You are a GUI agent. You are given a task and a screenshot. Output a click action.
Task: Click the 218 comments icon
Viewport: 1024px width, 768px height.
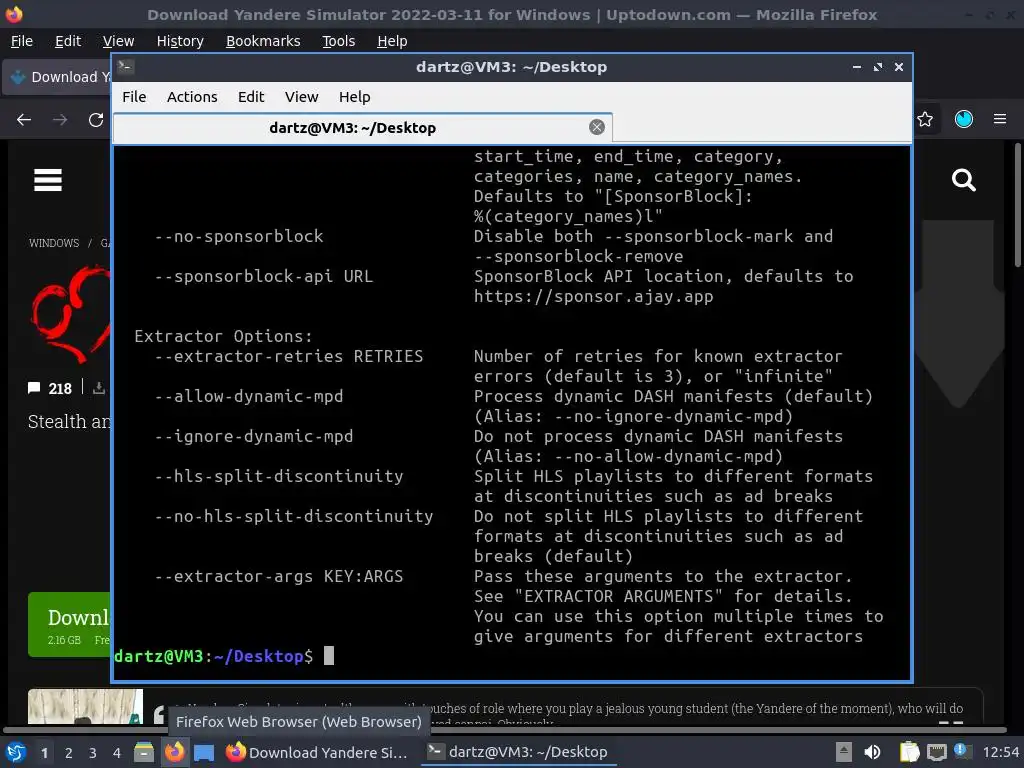click(34, 388)
